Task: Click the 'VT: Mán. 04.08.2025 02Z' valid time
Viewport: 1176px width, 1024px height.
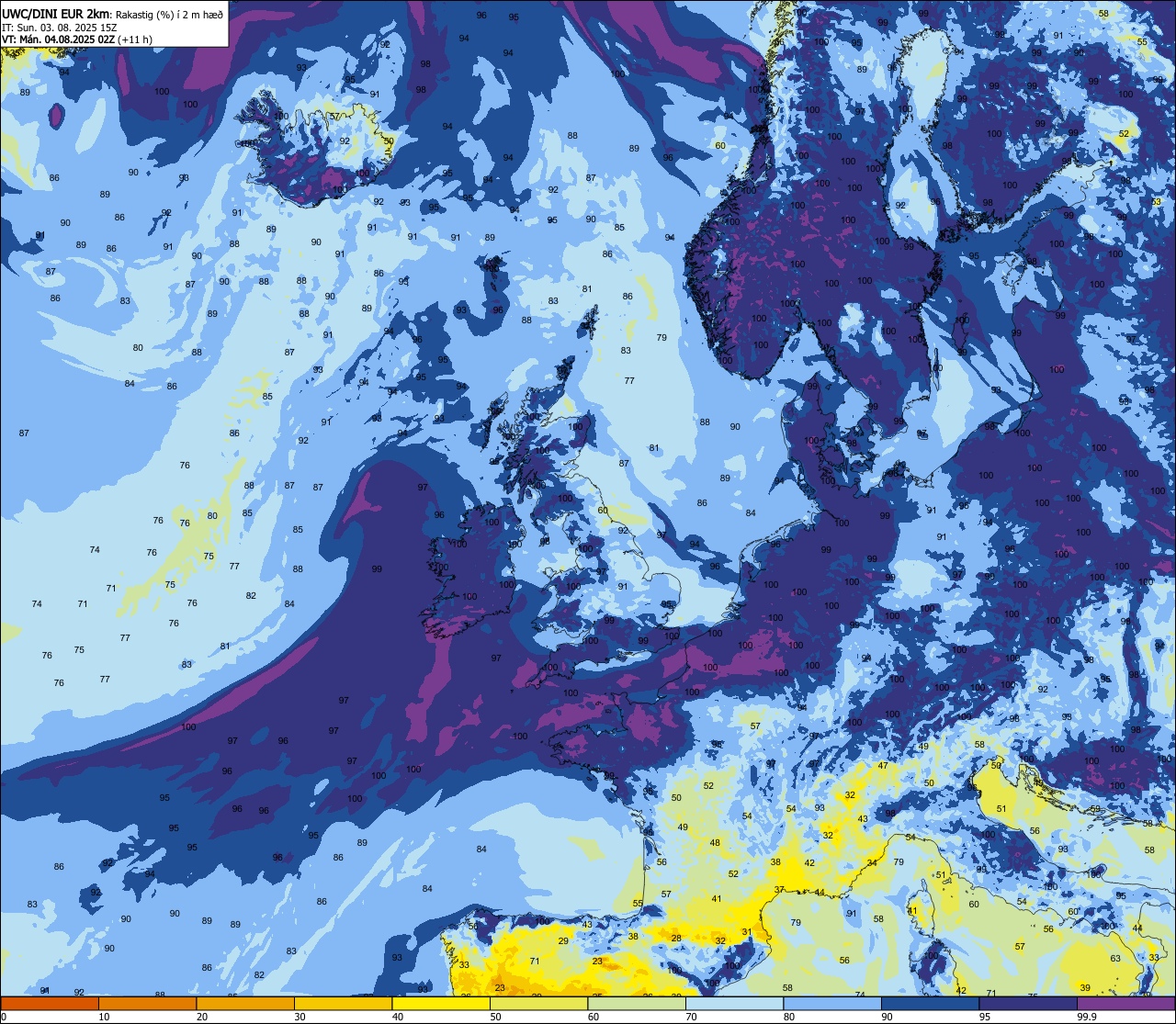Action: (58, 39)
